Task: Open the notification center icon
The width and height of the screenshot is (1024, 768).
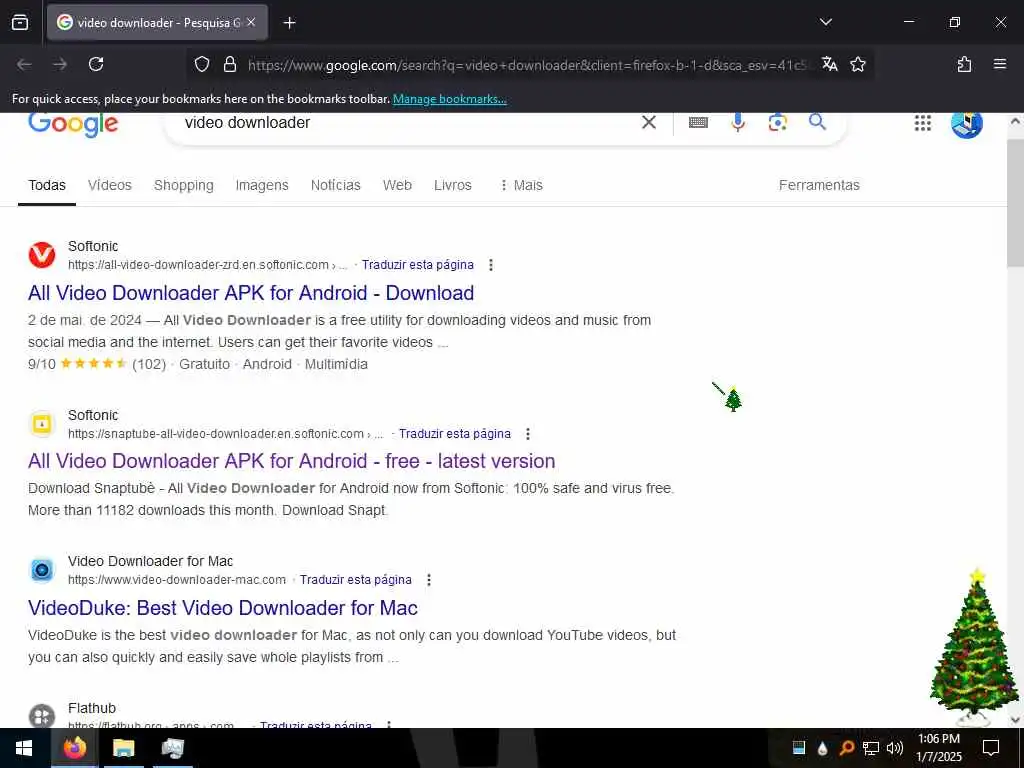Action: tap(991, 748)
